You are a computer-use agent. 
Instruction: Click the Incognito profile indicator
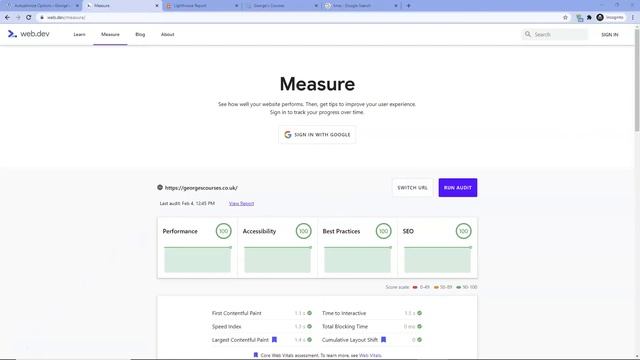(610, 18)
